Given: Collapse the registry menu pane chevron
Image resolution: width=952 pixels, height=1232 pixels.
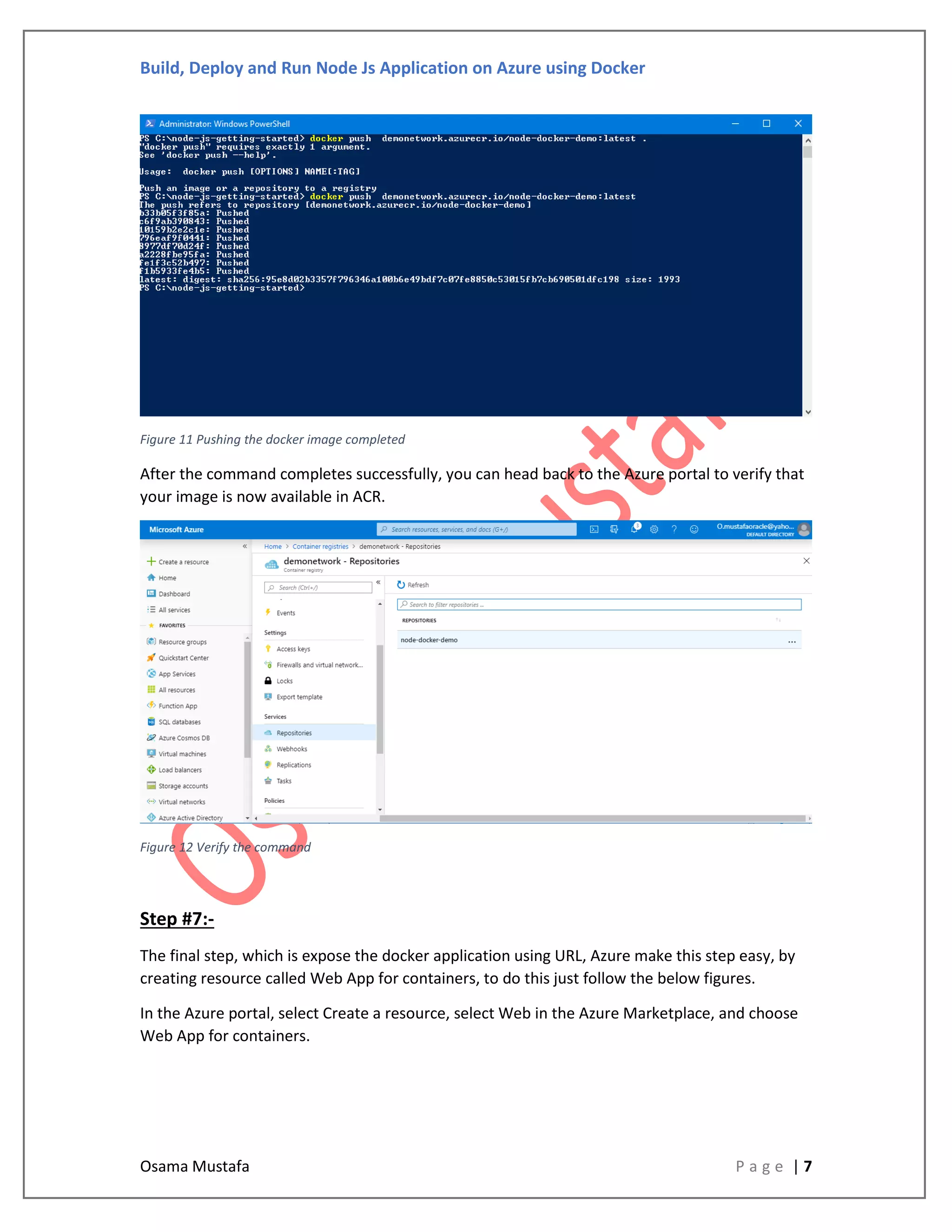Looking at the screenshot, I should [378, 582].
